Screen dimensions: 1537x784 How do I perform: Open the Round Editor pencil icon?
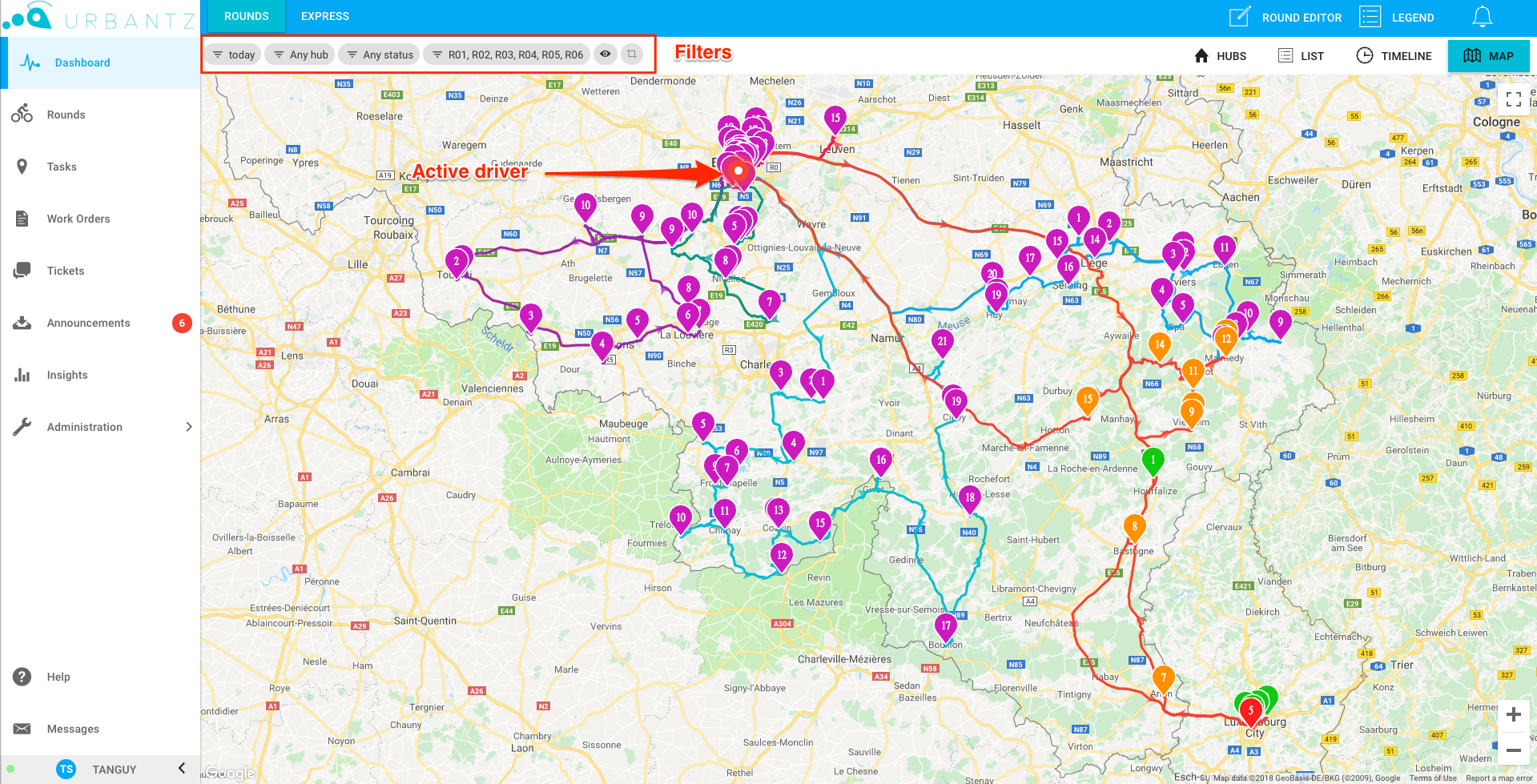point(1240,17)
